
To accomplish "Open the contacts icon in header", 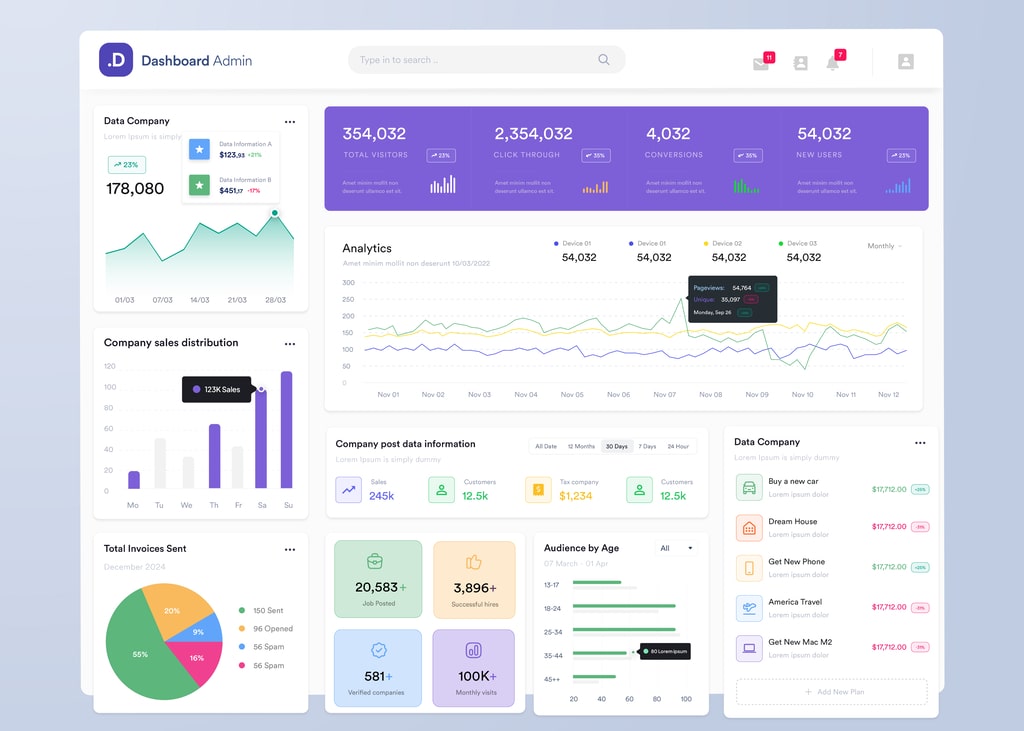I will (800, 63).
